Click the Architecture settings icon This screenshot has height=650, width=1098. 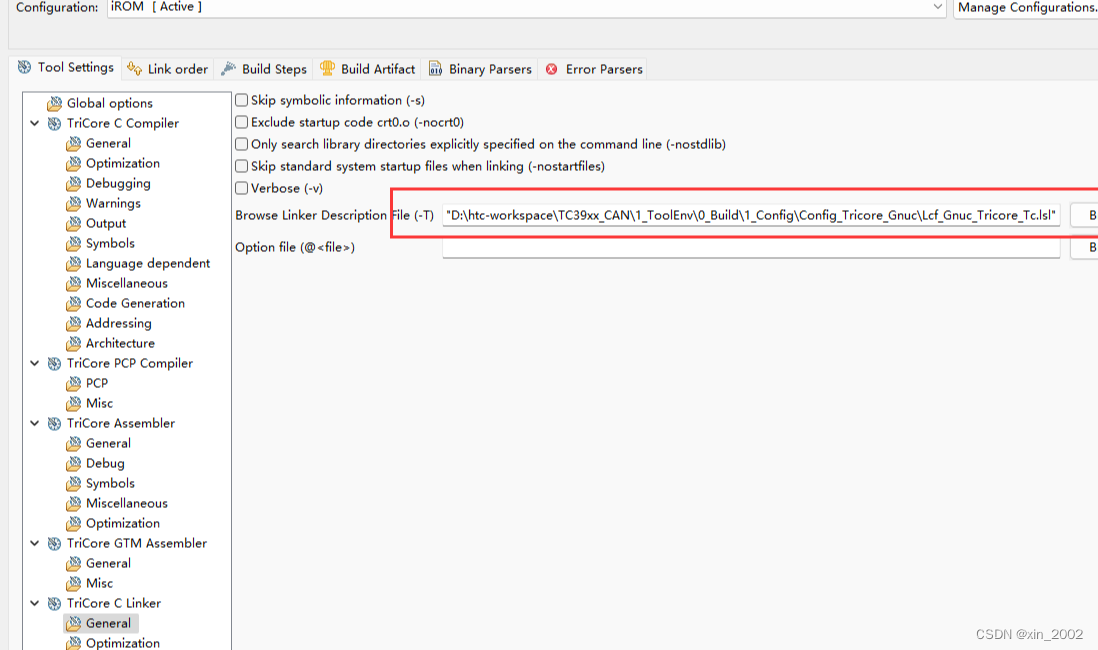[x=74, y=343]
